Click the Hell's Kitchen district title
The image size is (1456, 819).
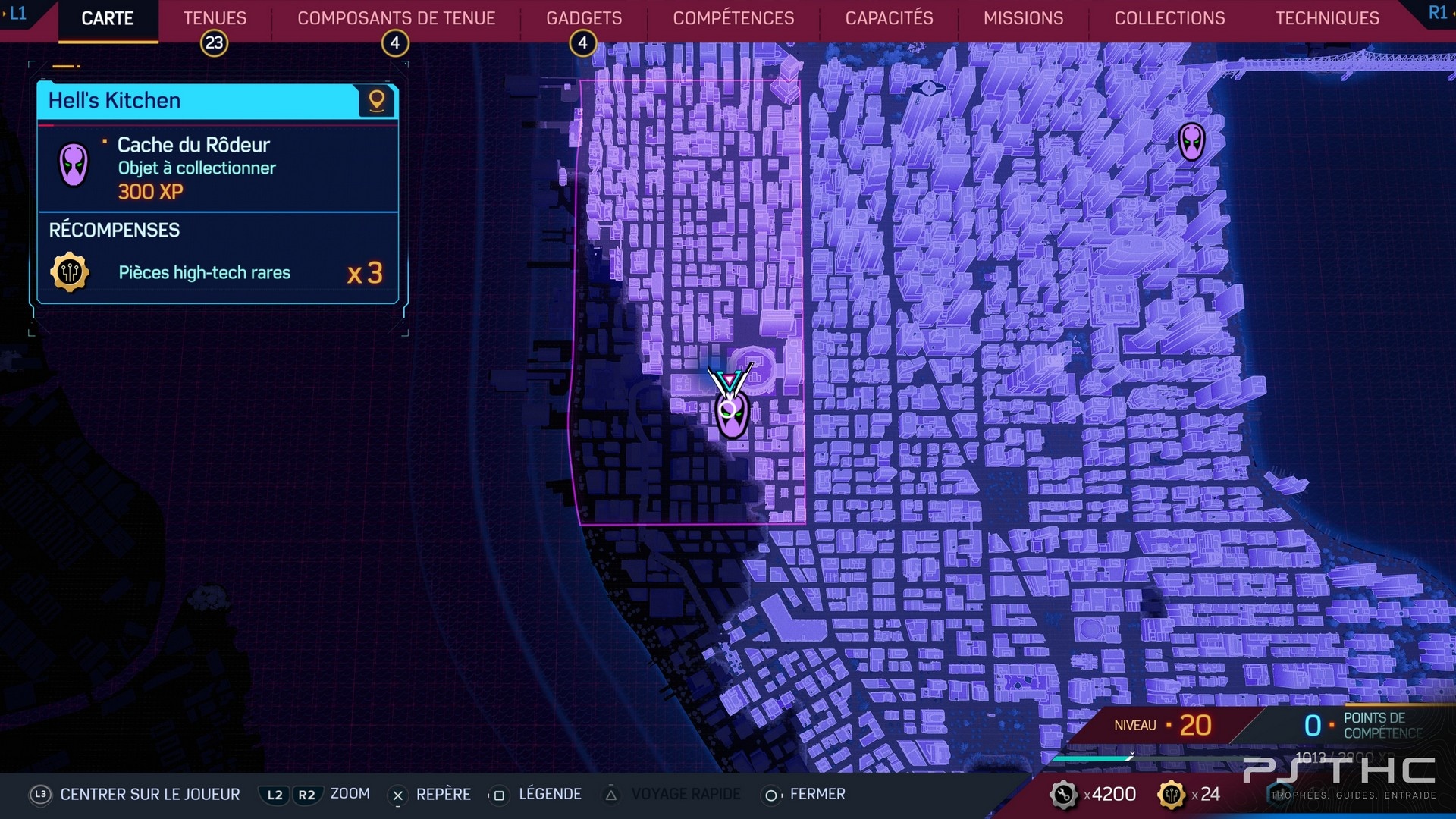tap(115, 101)
